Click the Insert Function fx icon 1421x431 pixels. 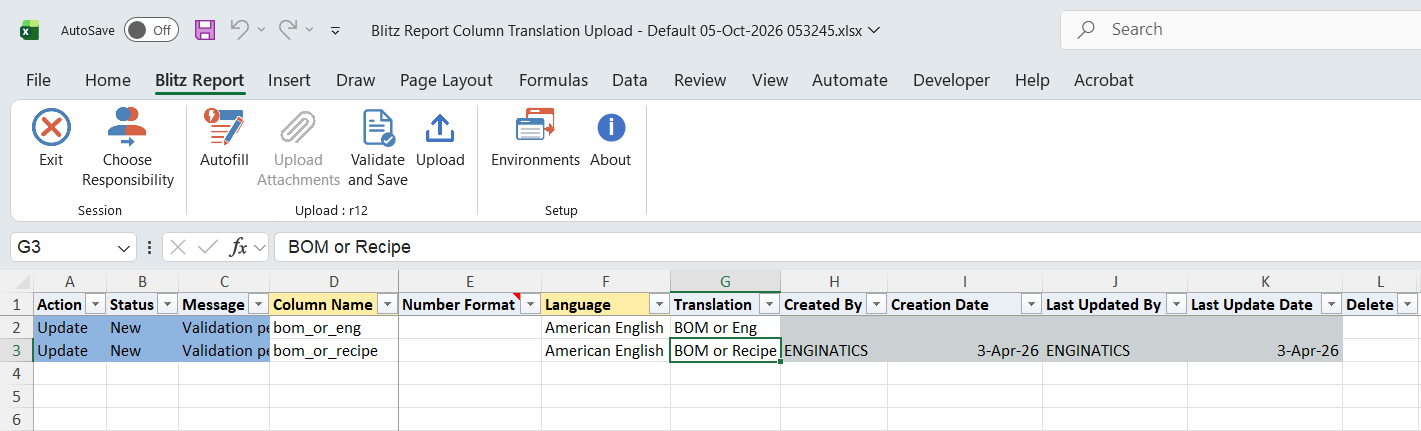239,247
